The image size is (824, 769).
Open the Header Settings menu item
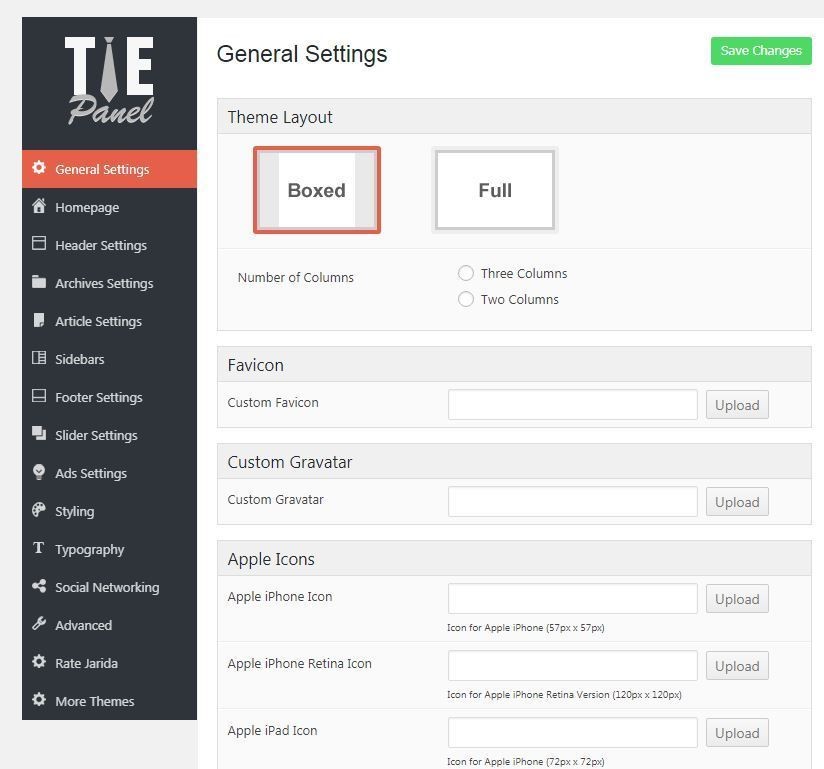(x=100, y=245)
